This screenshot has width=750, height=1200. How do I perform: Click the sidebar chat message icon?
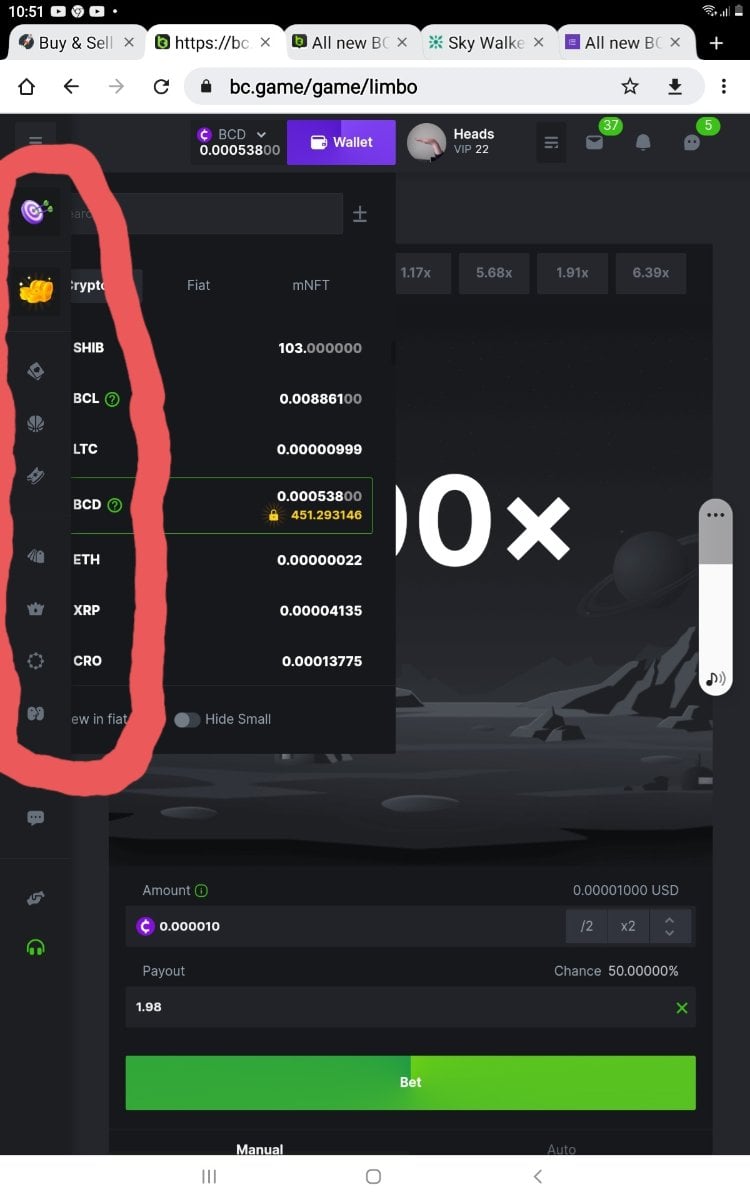click(x=36, y=818)
